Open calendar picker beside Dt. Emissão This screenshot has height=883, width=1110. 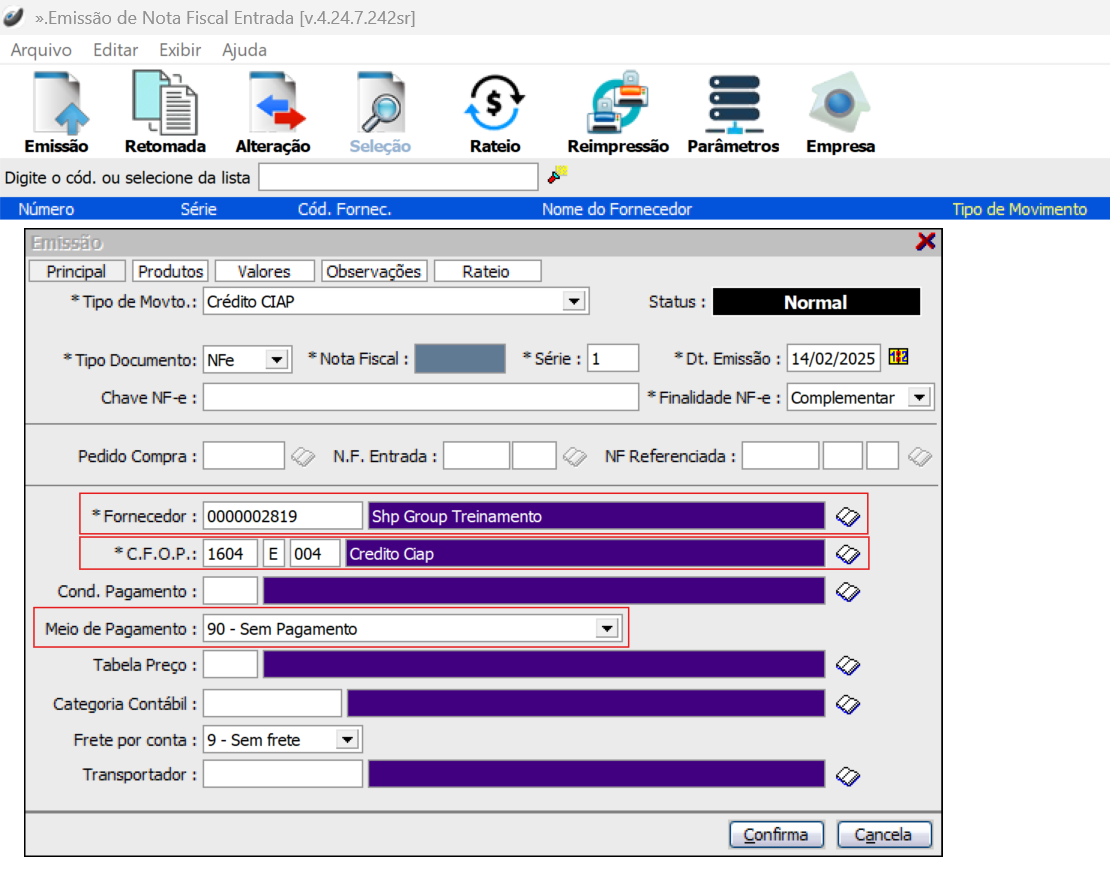[898, 358]
